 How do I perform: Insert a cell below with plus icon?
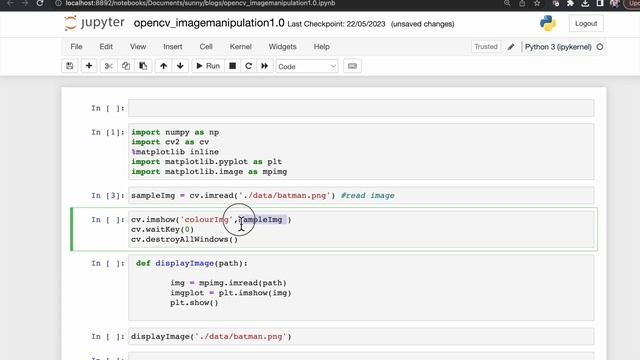pos(89,66)
